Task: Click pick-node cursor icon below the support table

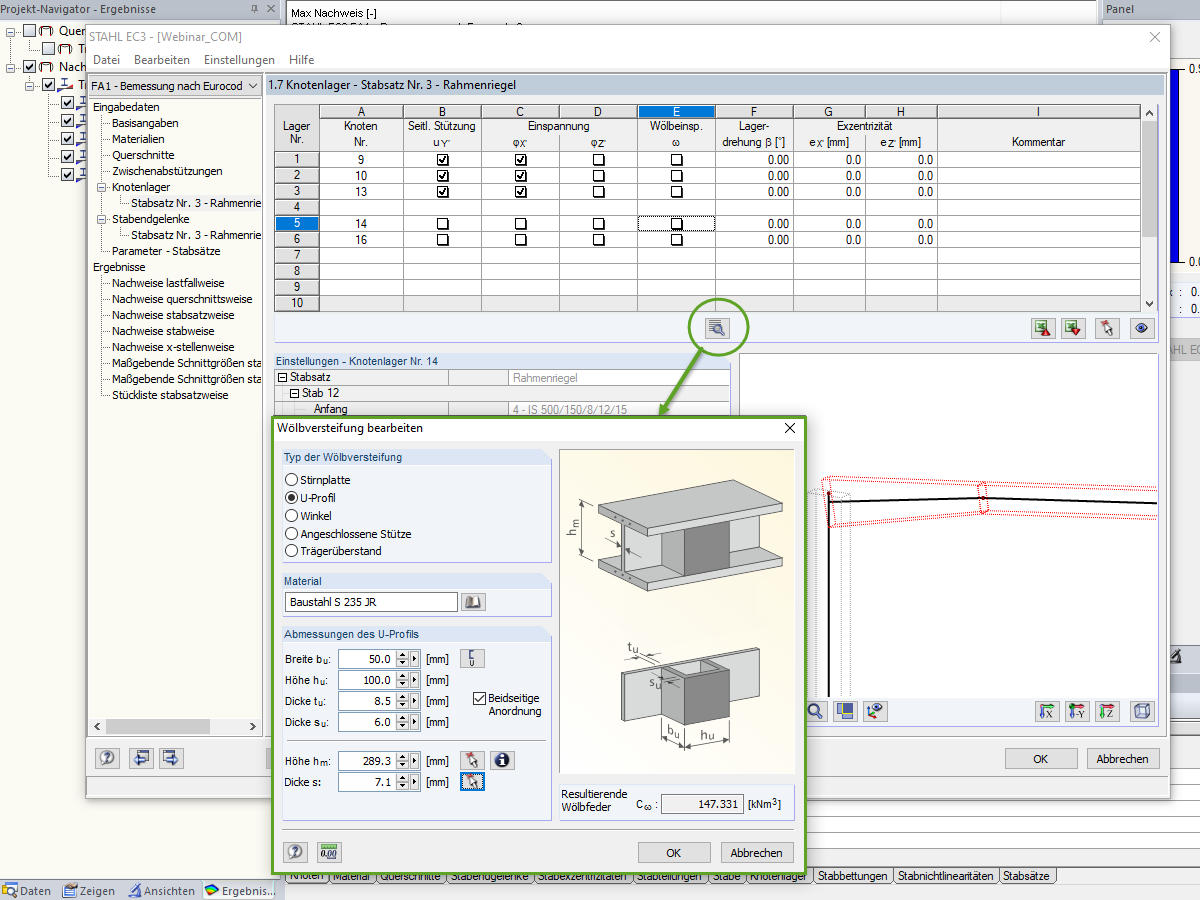Action: pyautogui.click(x=1106, y=327)
